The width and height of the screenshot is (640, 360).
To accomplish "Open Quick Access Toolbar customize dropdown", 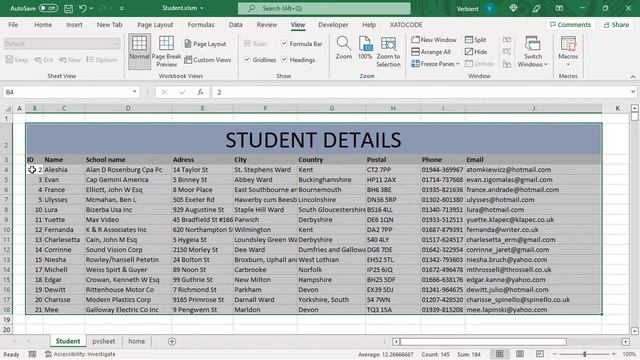I will pos(122,8).
